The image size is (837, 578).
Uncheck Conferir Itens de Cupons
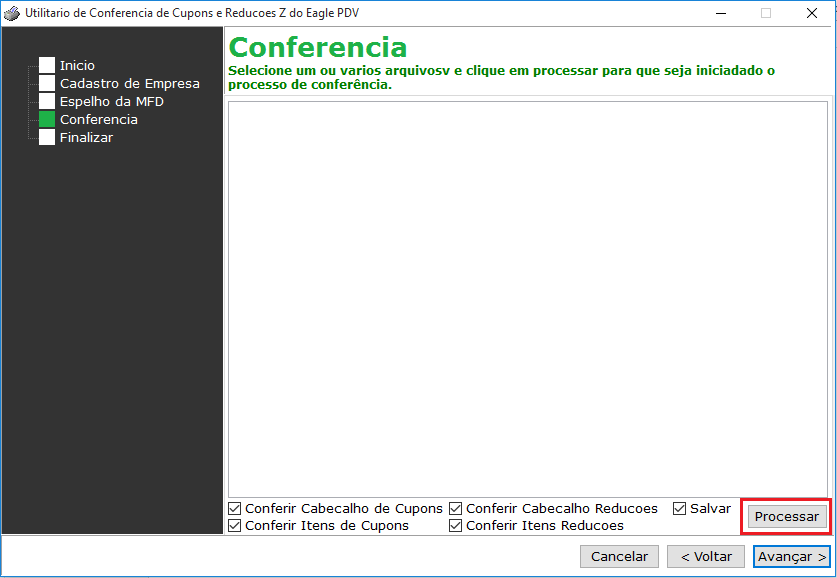pyautogui.click(x=234, y=525)
